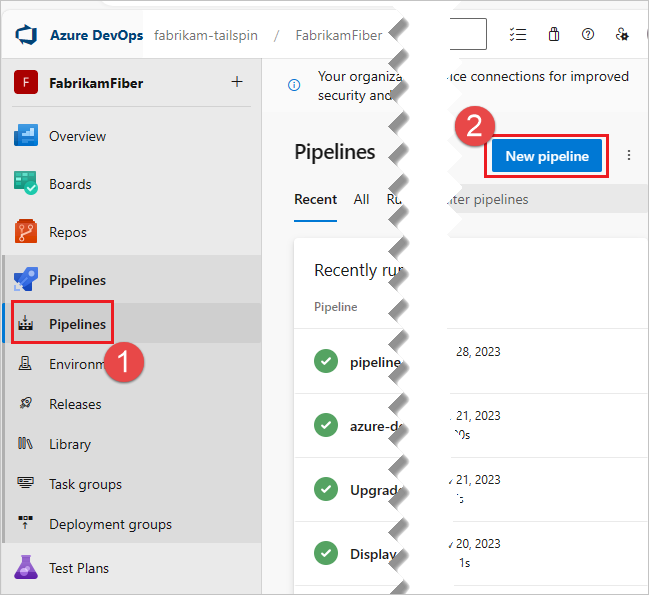Click the plus icon beside FabrikamFiber
Image resolution: width=649 pixels, height=595 pixels.
coord(237,82)
